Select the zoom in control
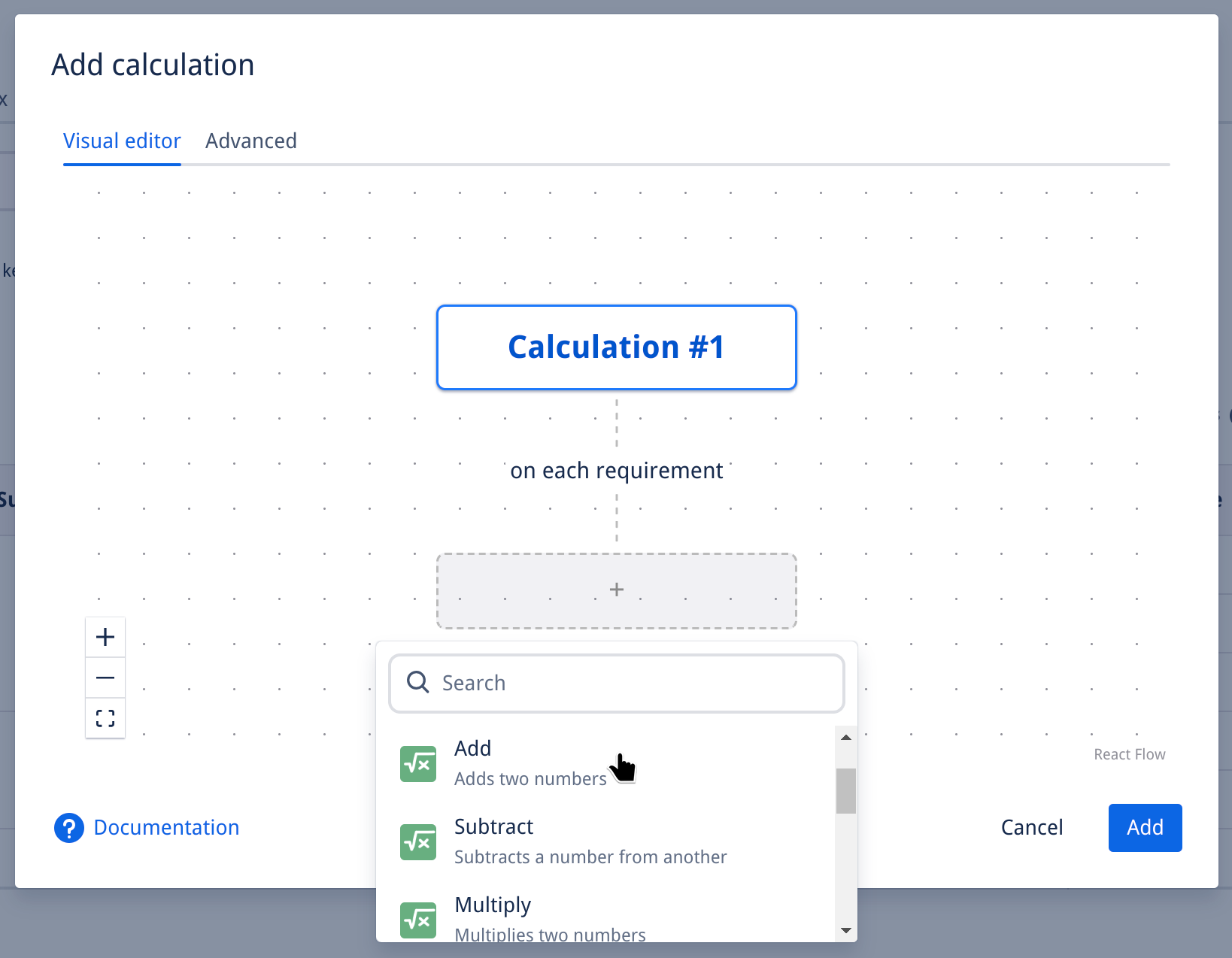The height and width of the screenshot is (958, 1232). pos(105,637)
